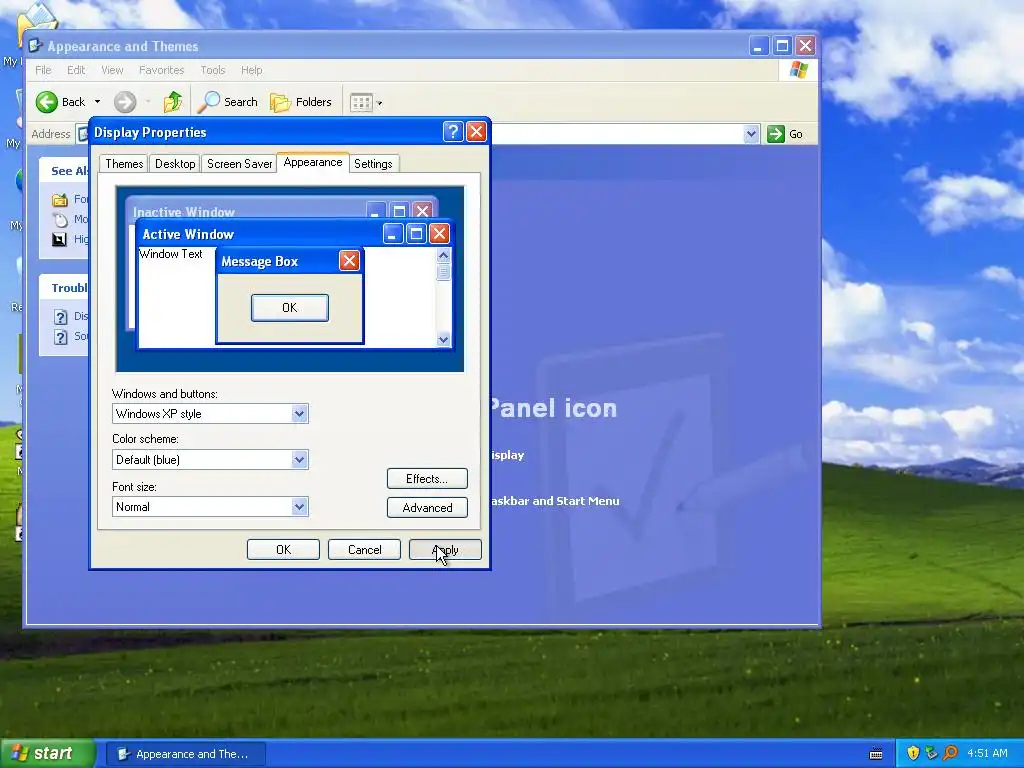Click the Apply button
The height and width of the screenshot is (768, 1024).
[x=445, y=550]
